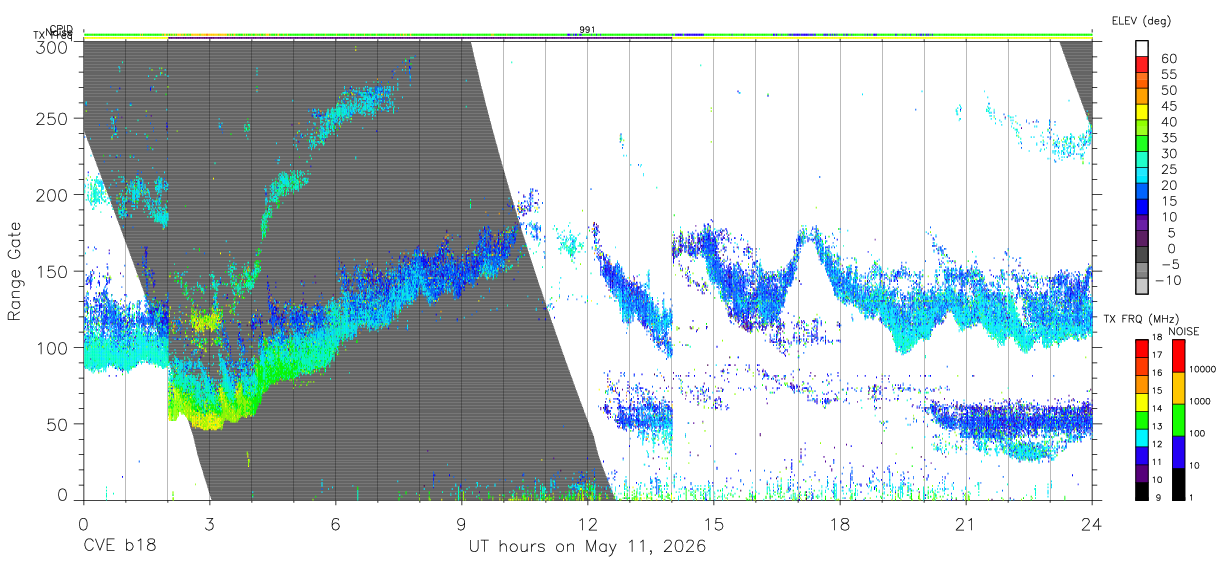Click the red 55–60 swatch in ELEV bar
Viewport: 1228px width, 567px height.
tap(1142, 65)
